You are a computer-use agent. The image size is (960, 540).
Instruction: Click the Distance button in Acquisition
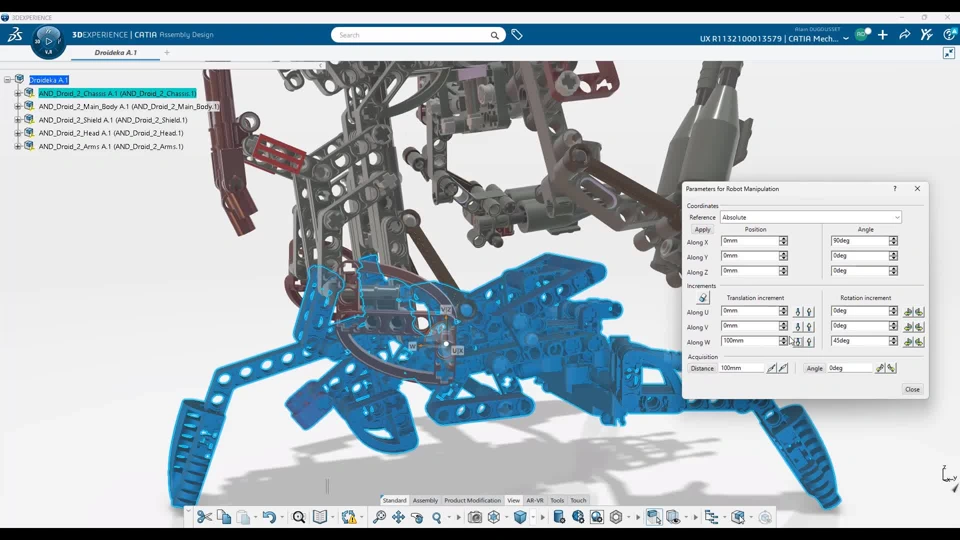point(702,368)
